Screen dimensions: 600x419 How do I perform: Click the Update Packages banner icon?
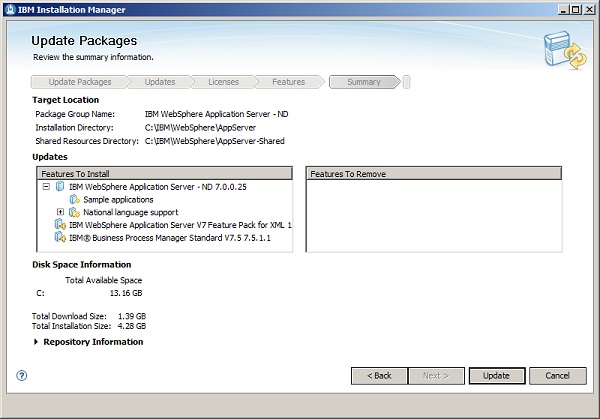click(565, 50)
